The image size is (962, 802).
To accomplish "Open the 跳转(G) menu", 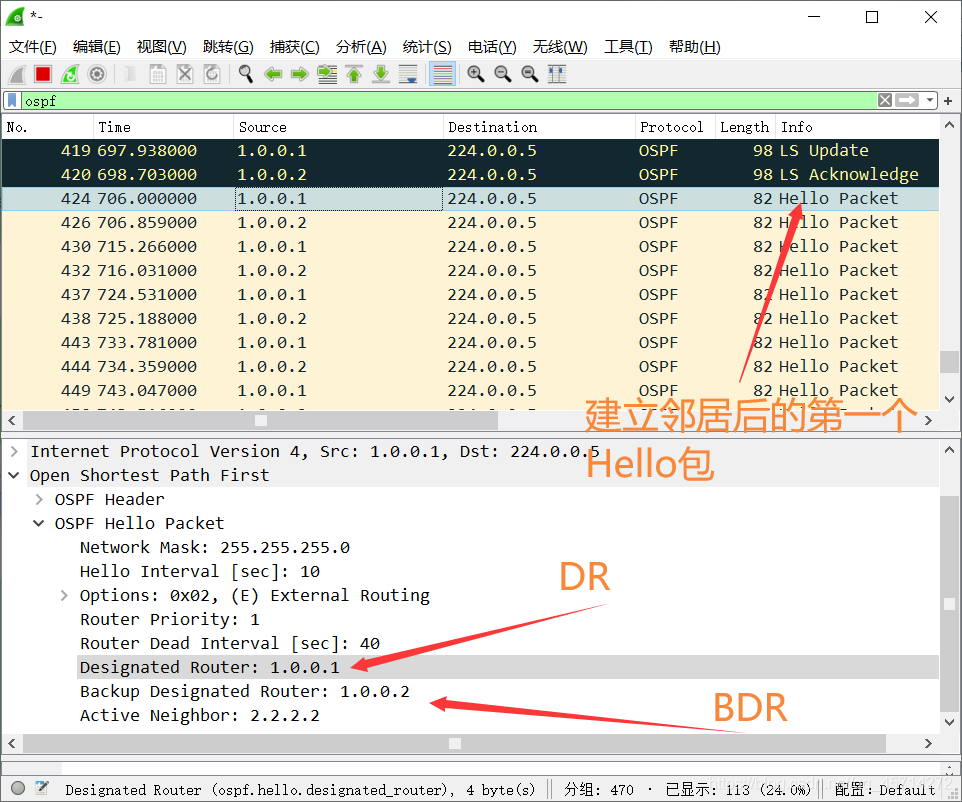I will click(228, 47).
